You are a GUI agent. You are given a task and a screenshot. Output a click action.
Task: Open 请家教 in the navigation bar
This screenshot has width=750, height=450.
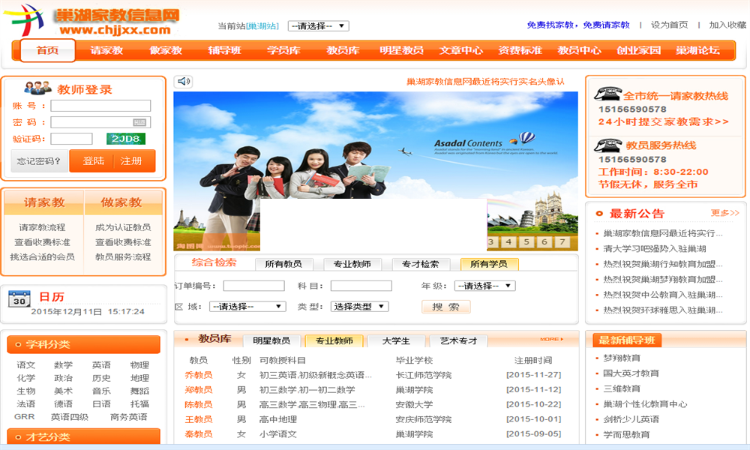107,51
